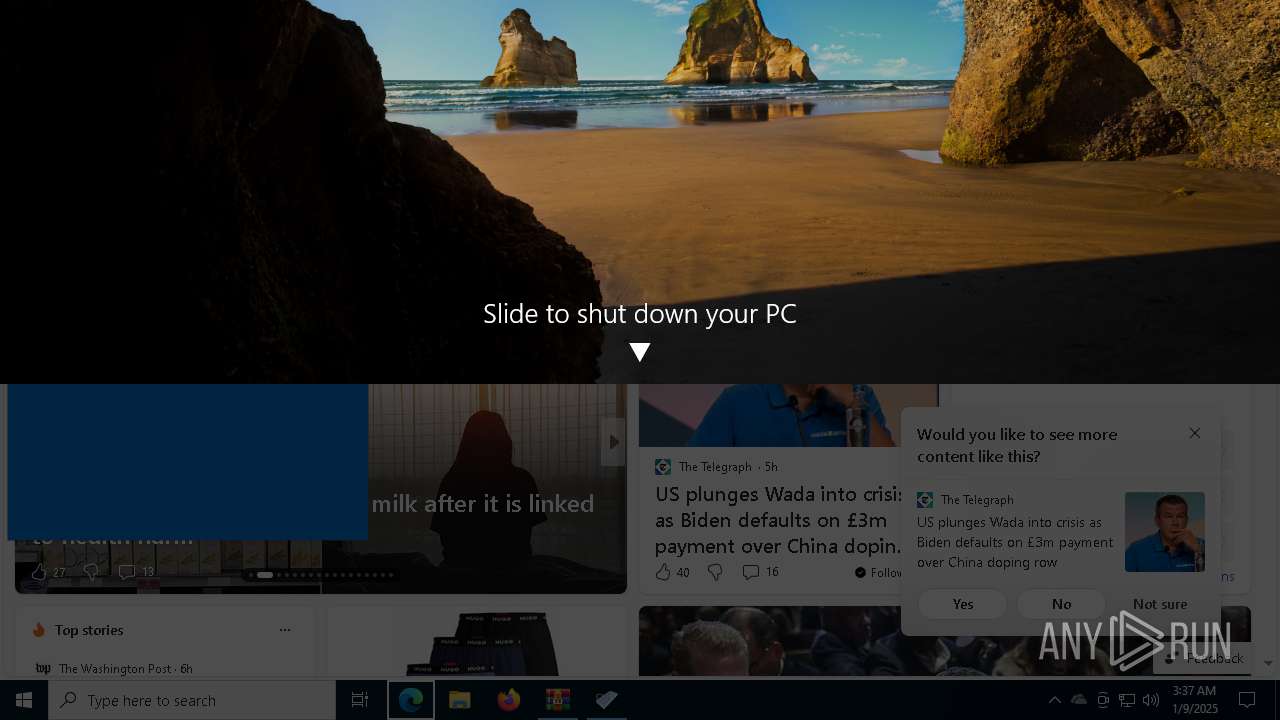Follow The Telegraph publisher
This screenshot has height=720, width=1280.
tap(879, 572)
